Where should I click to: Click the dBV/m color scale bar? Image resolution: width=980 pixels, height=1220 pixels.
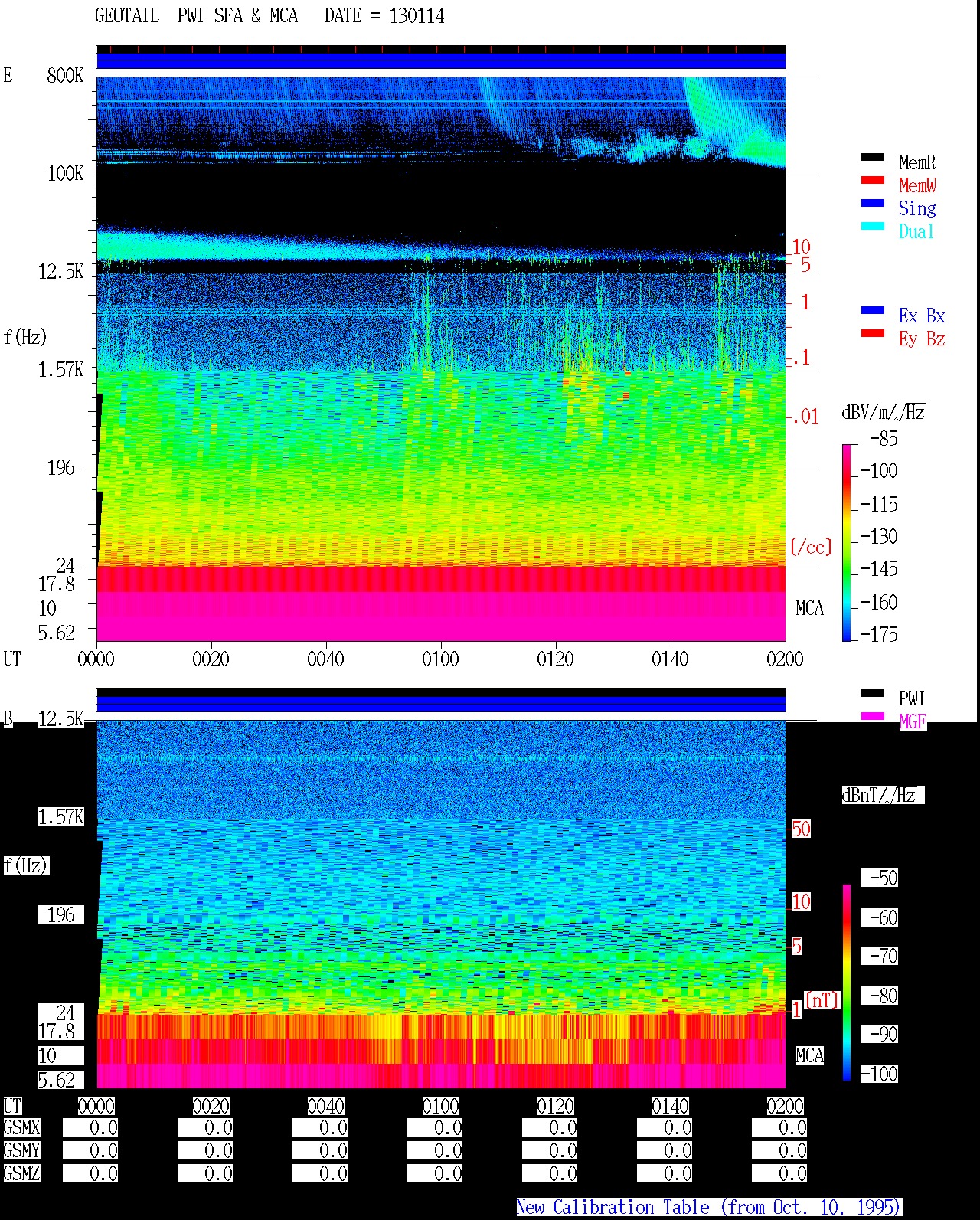pos(847,542)
